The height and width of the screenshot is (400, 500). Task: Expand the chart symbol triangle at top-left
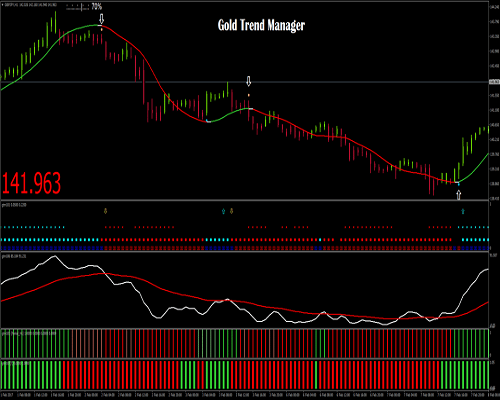(2, 5)
